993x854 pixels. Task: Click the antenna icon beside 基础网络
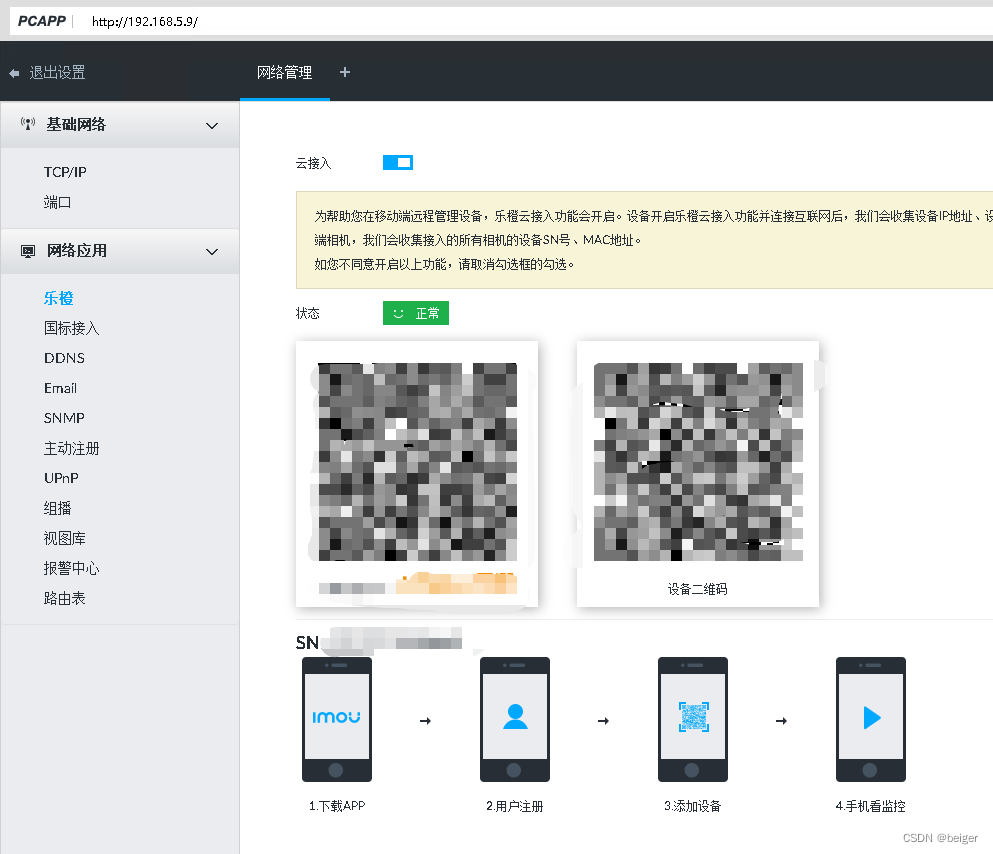pyautogui.click(x=27, y=123)
